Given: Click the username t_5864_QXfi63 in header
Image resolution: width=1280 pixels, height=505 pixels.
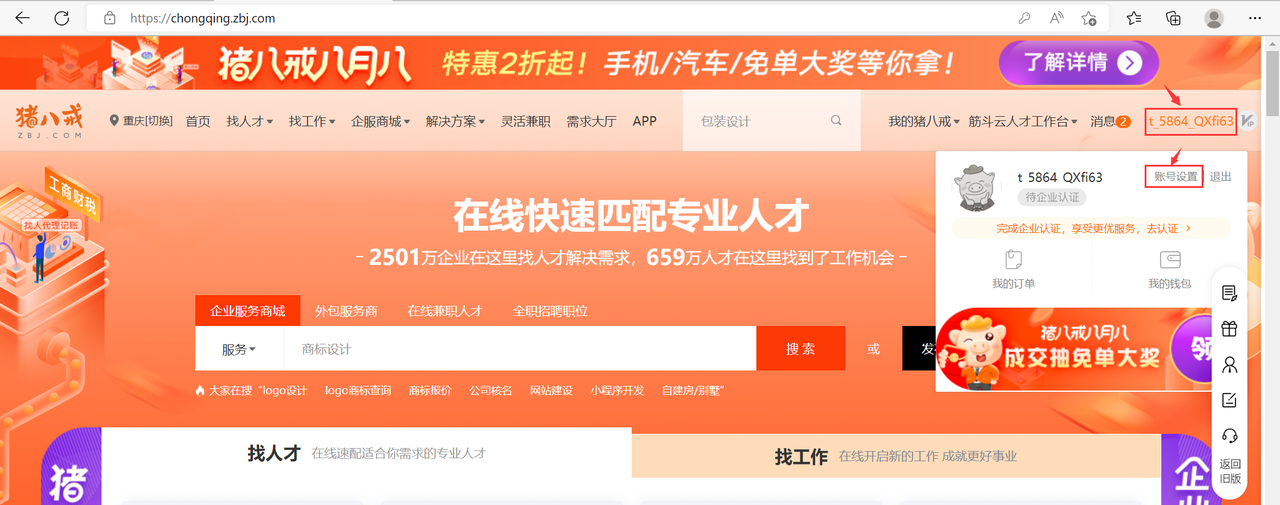Looking at the screenshot, I should [x=1191, y=121].
